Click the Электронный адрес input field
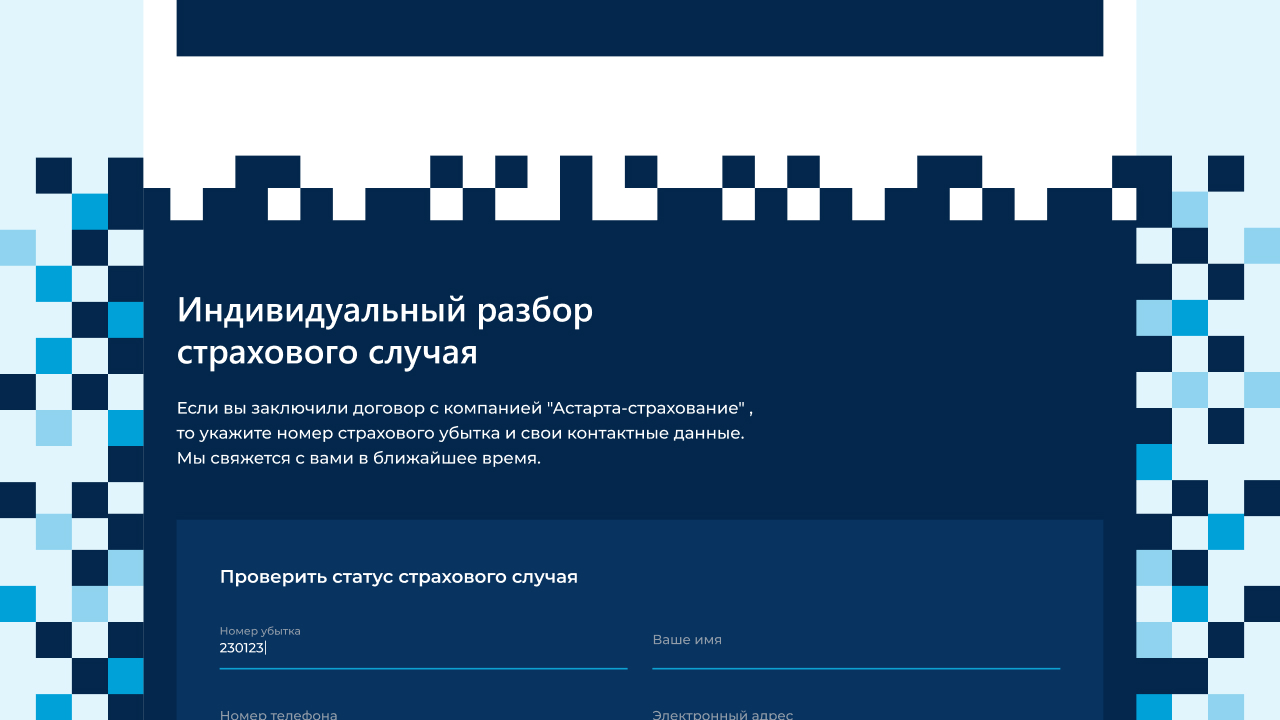 [855, 714]
